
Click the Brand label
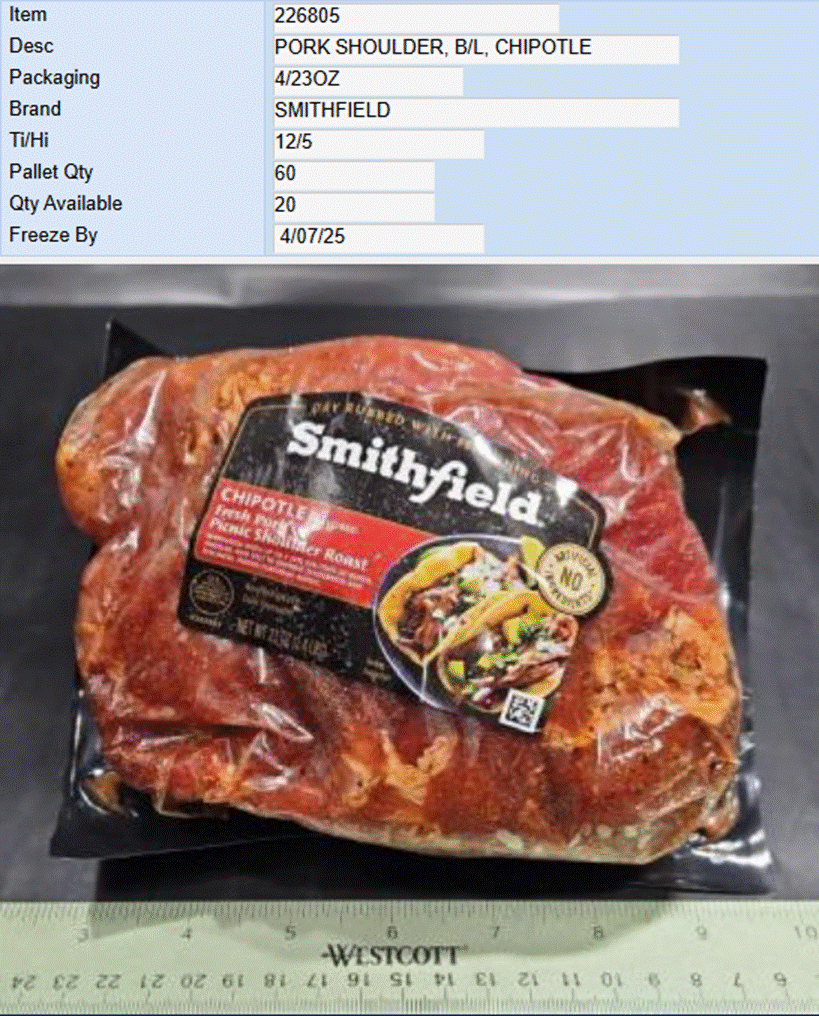point(35,109)
